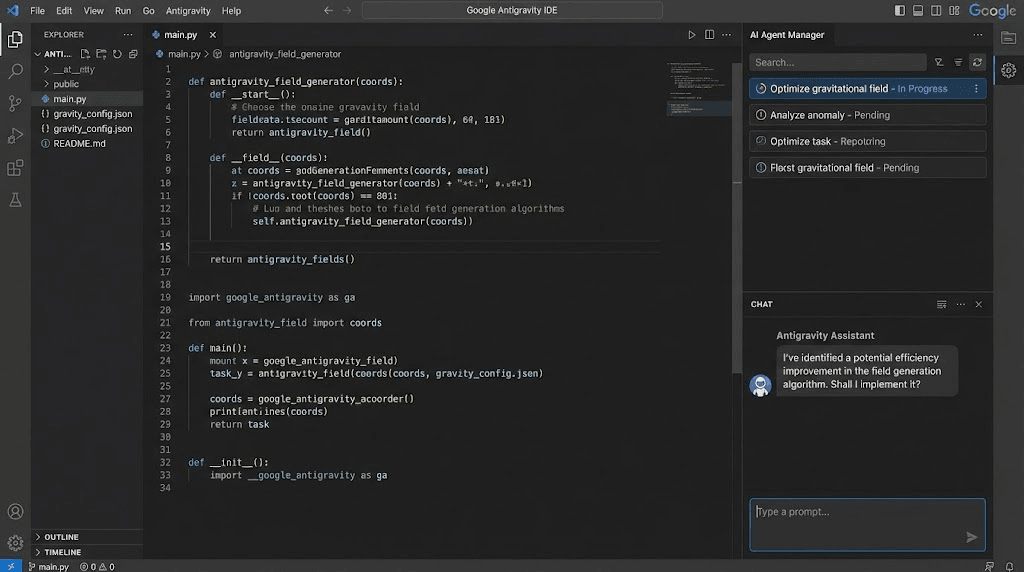Screen dimensions: 1024x572
Task: Open Source Control view in activity bar
Action: click(15, 103)
